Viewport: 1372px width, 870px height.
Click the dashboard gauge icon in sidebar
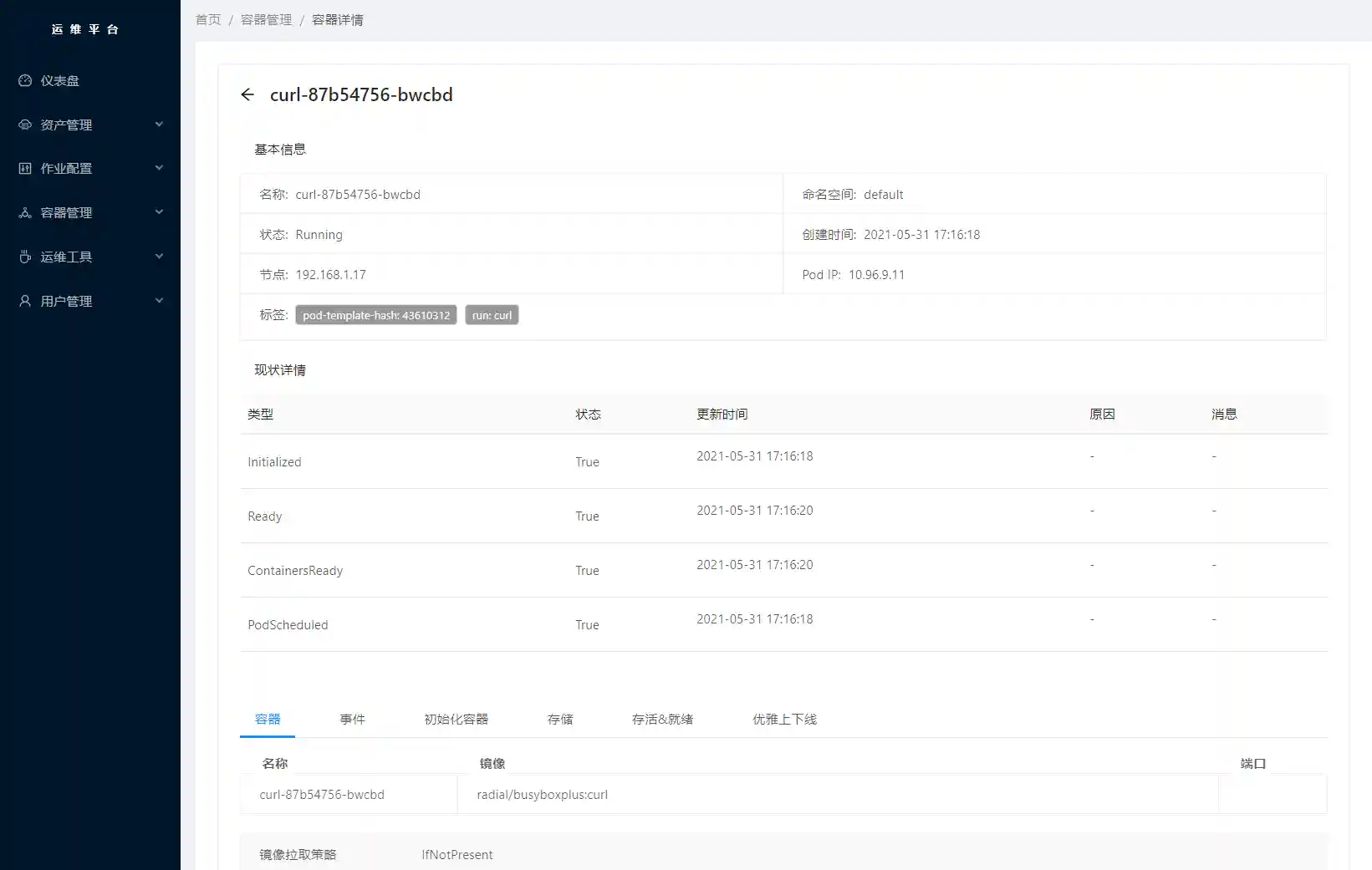tap(25, 81)
